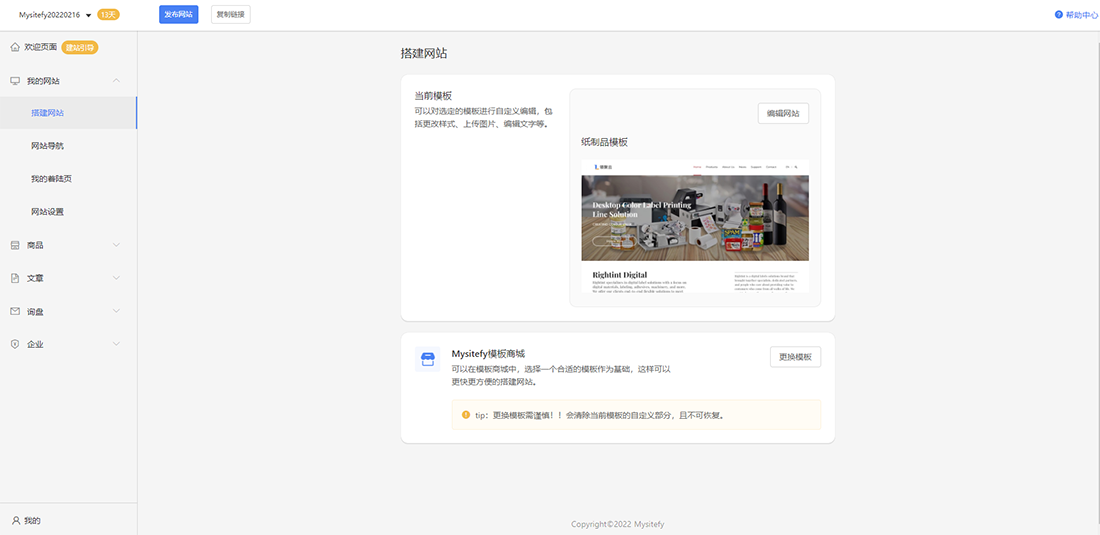This screenshot has height=535, width=1100.
Task: Click the home icon beside 欢迎页面
Action: coord(15,47)
